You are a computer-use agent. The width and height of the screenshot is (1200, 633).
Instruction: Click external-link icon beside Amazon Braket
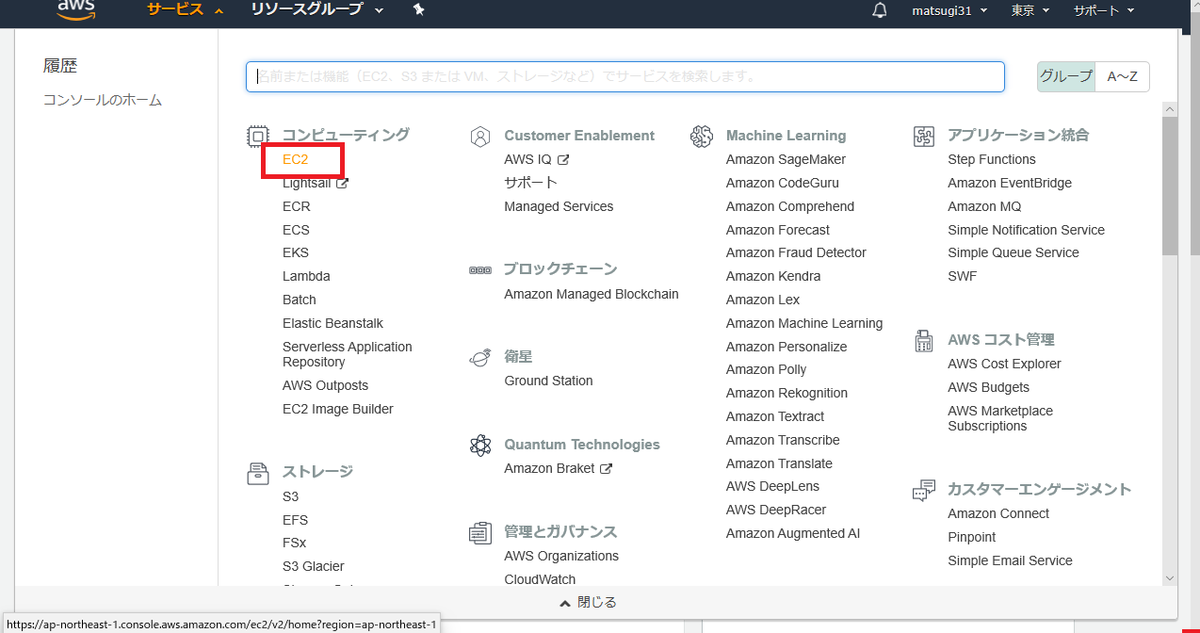point(605,468)
